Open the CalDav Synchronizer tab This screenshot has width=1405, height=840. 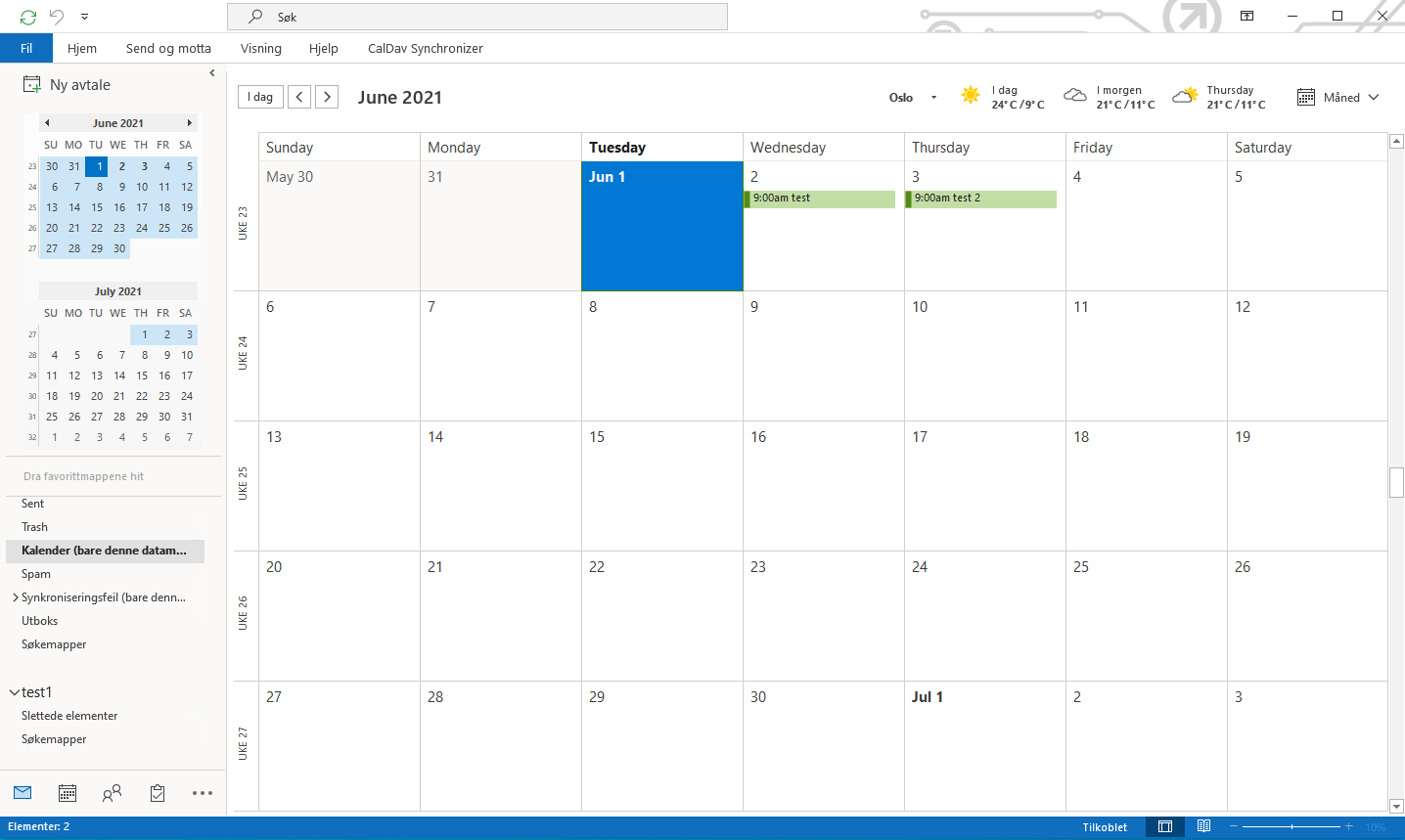click(x=426, y=48)
